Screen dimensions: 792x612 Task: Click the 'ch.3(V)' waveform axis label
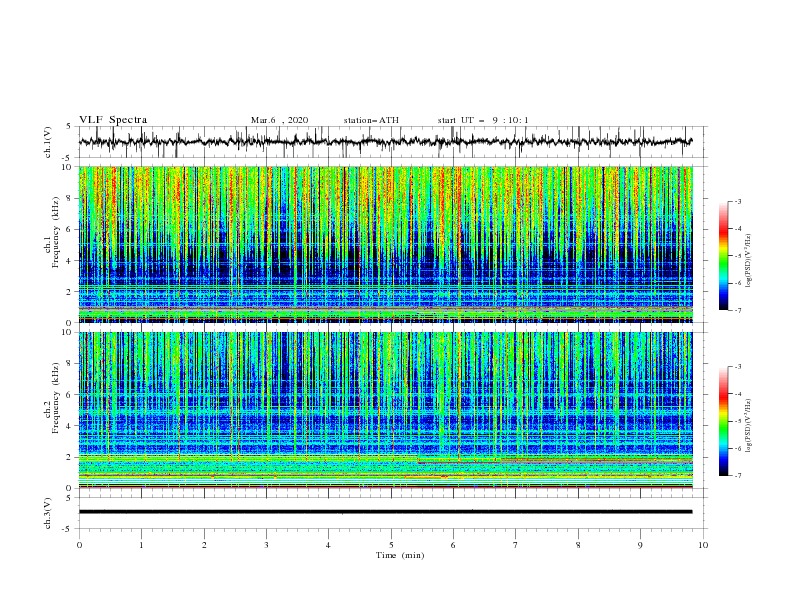click(x=48, y=513)
